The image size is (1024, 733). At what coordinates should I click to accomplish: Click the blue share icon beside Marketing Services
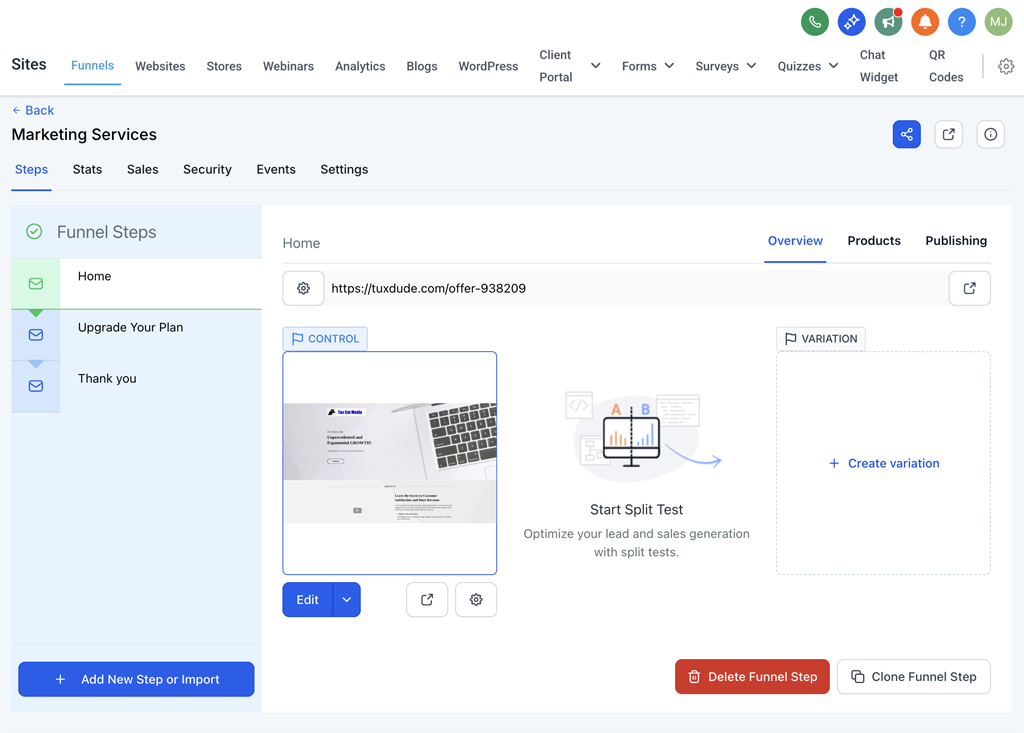pos(906,133)
